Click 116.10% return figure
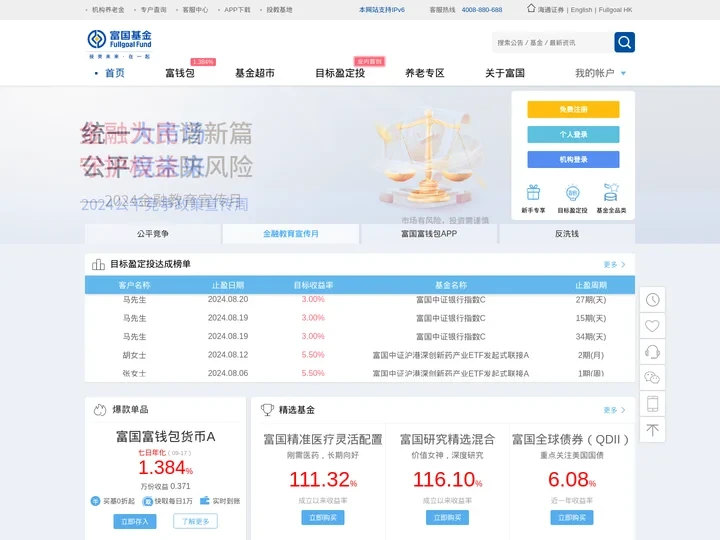Viewport: 720px width, 540px height. click(x=447, y=479)
